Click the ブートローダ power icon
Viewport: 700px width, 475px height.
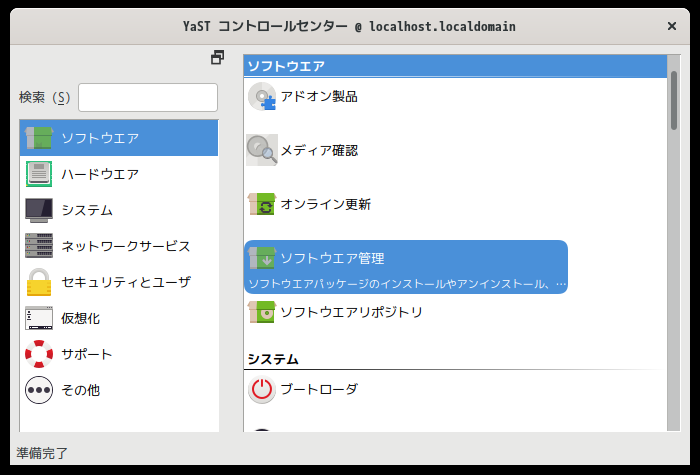pyautogui.click(x=262, y=389)
